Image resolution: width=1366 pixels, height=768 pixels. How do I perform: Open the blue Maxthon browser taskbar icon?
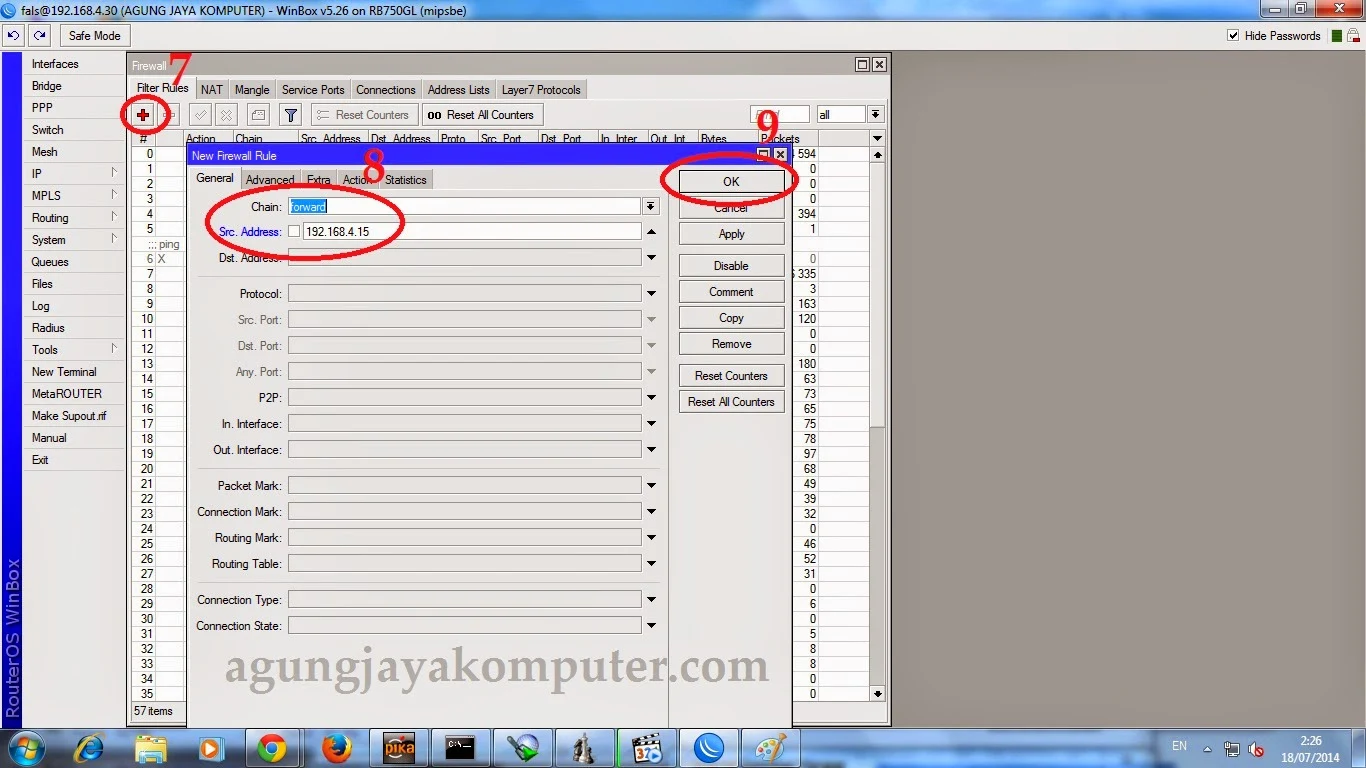pos(708,748)
